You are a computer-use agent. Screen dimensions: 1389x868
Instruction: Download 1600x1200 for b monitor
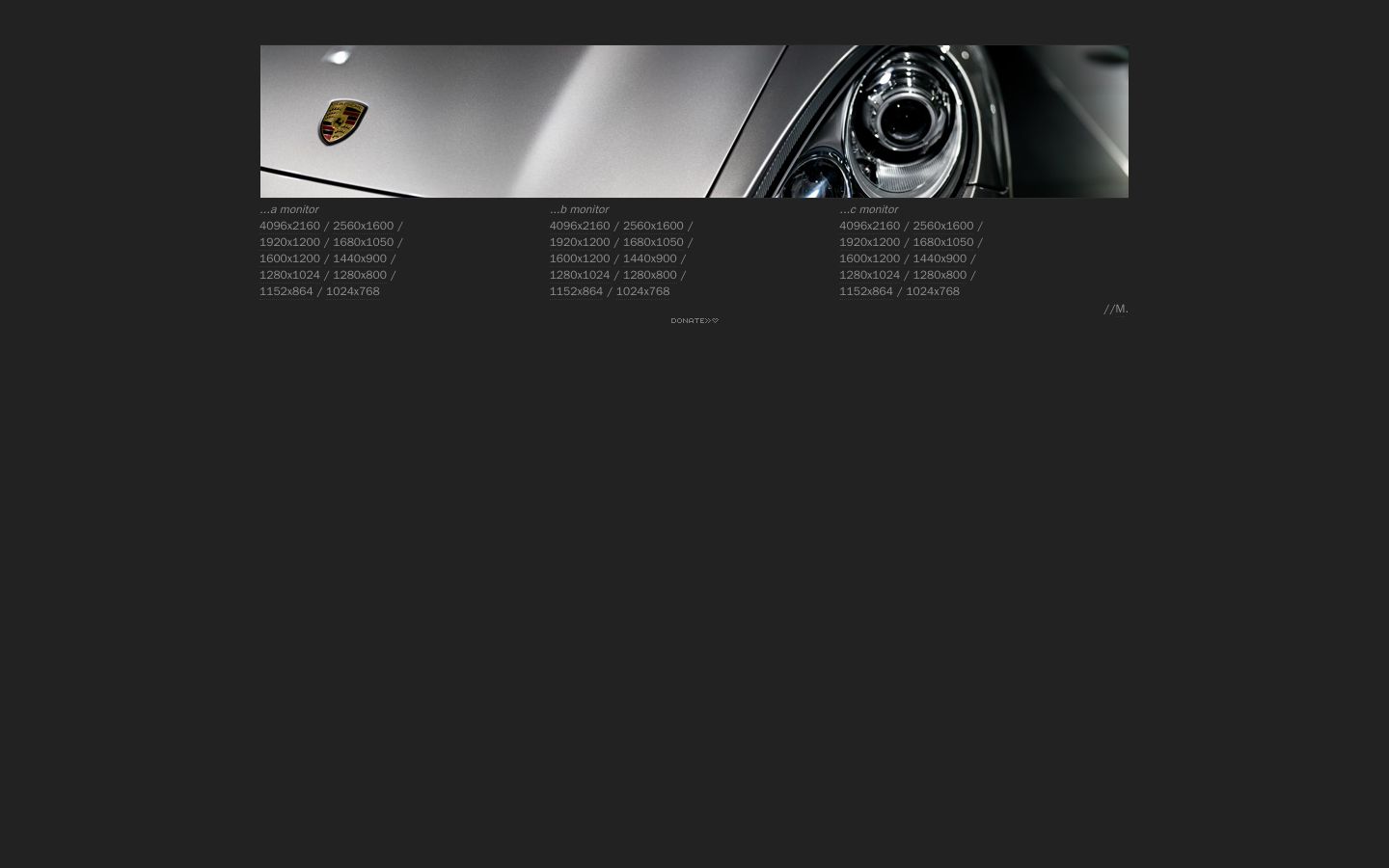click(x=580, y=258)
